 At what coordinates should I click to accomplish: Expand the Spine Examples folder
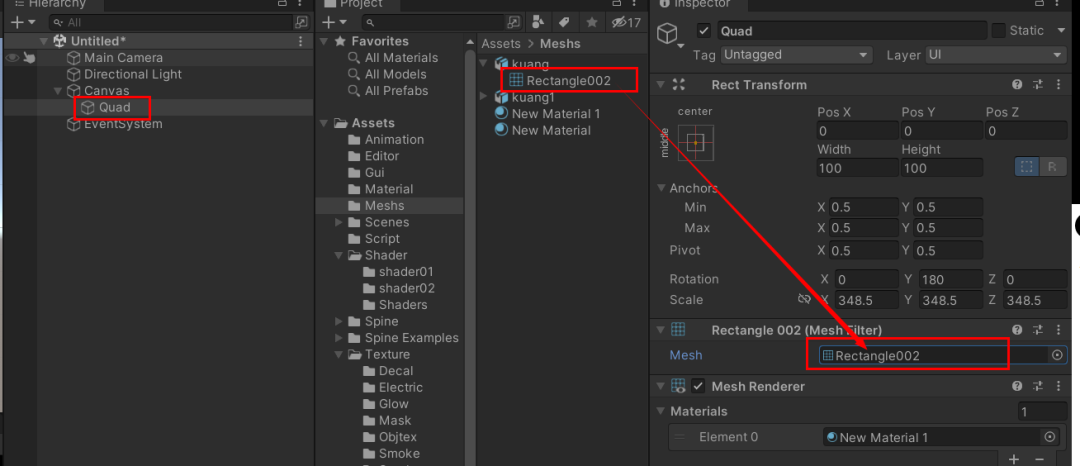click(340, 338)
